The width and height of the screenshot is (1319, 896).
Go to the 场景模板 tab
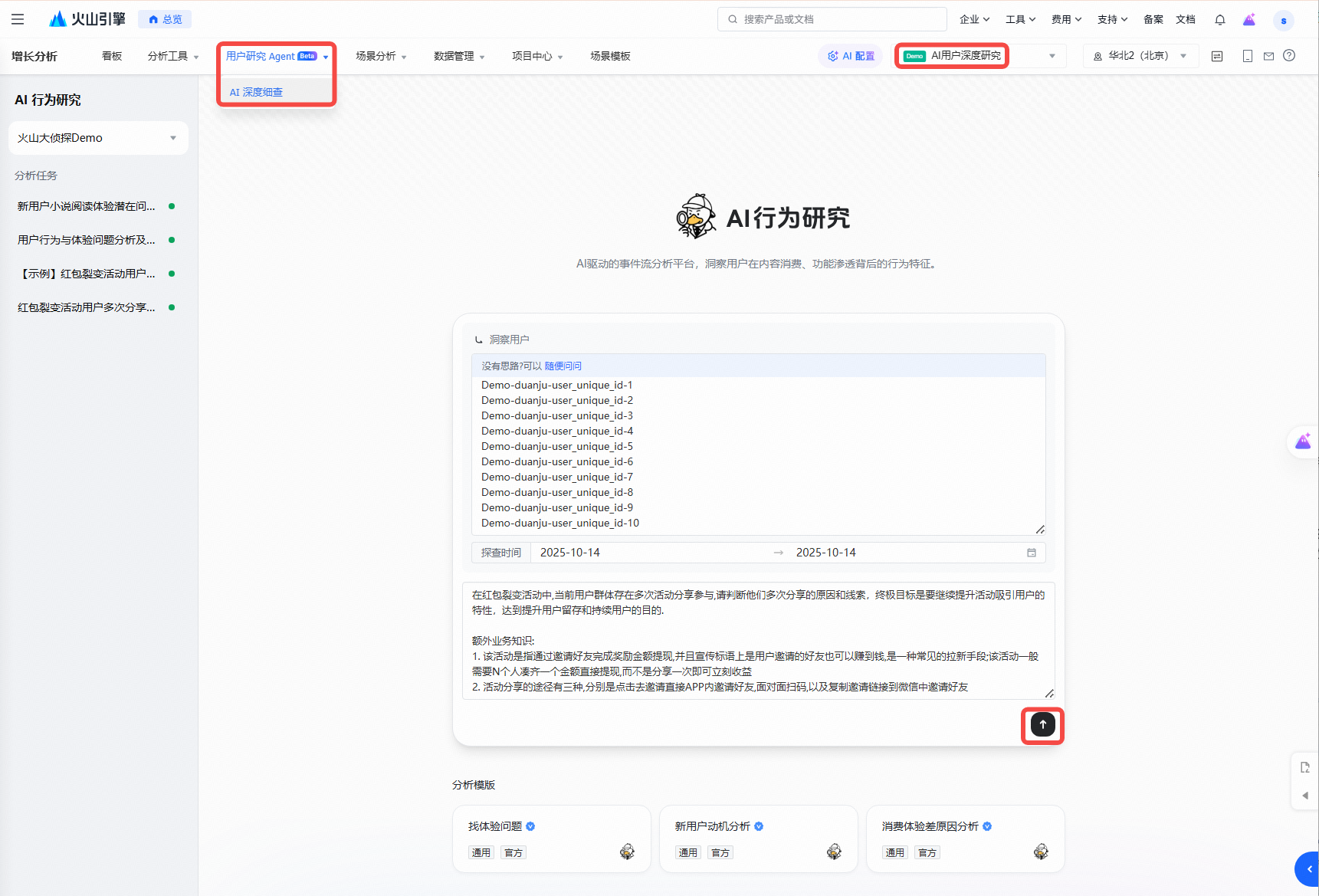[610, 56]
